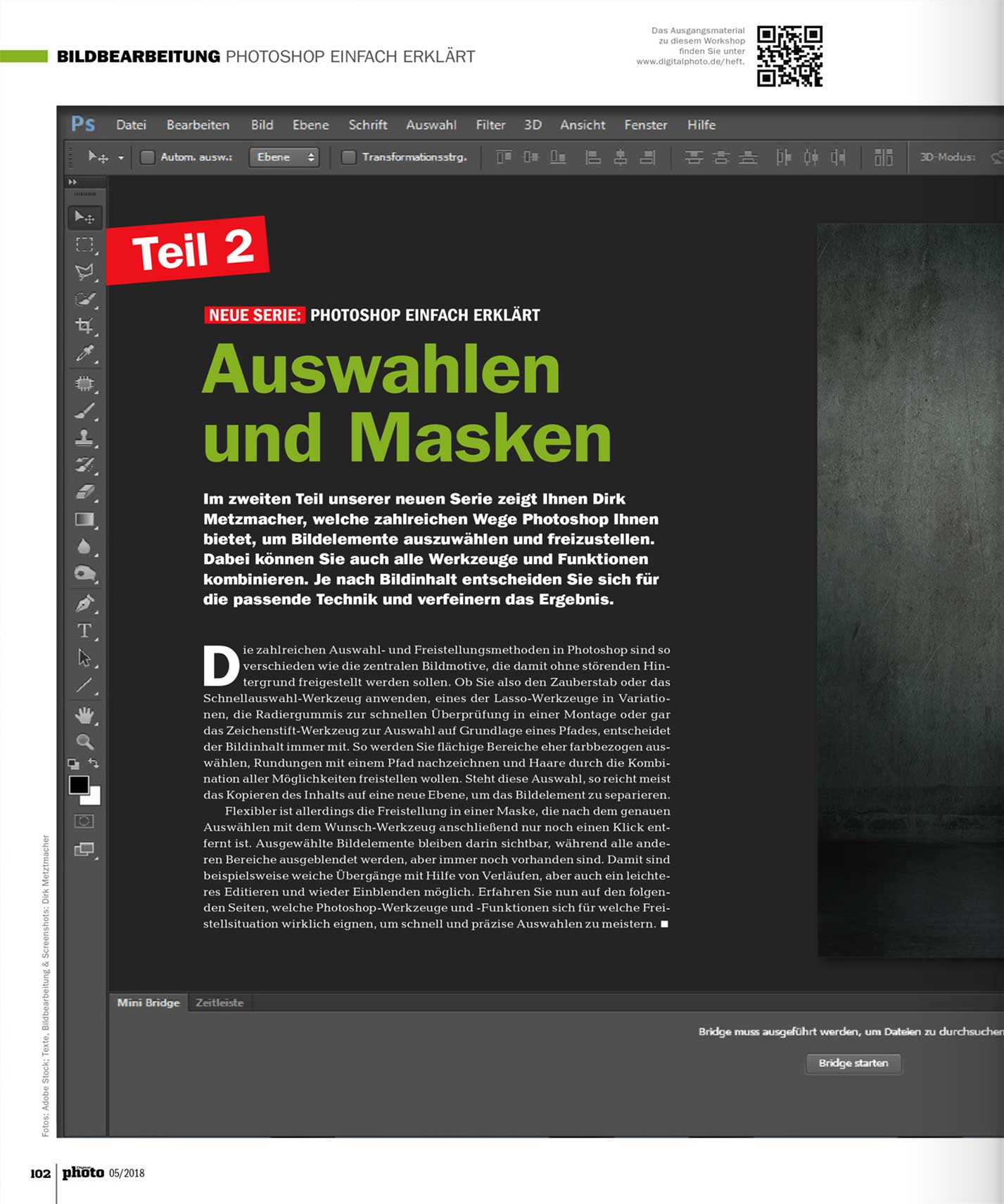The image size is (1004, 1204).
Task: Align right edges in options bar
Action: click(647, 157)
